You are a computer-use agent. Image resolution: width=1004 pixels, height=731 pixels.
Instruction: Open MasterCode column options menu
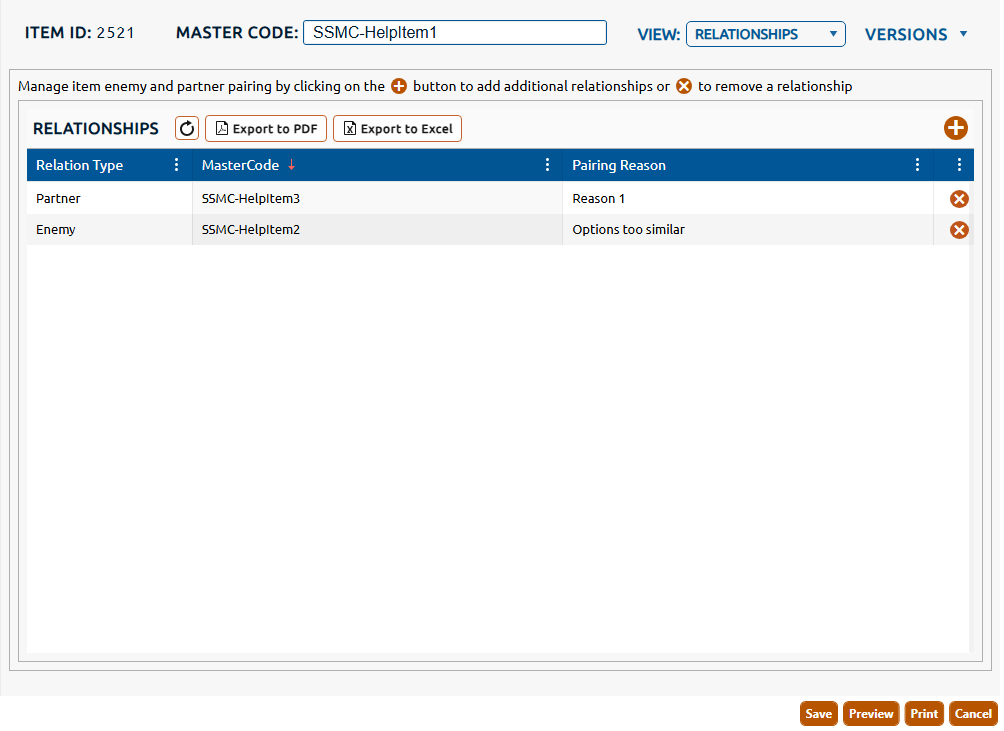coord(547,165)
